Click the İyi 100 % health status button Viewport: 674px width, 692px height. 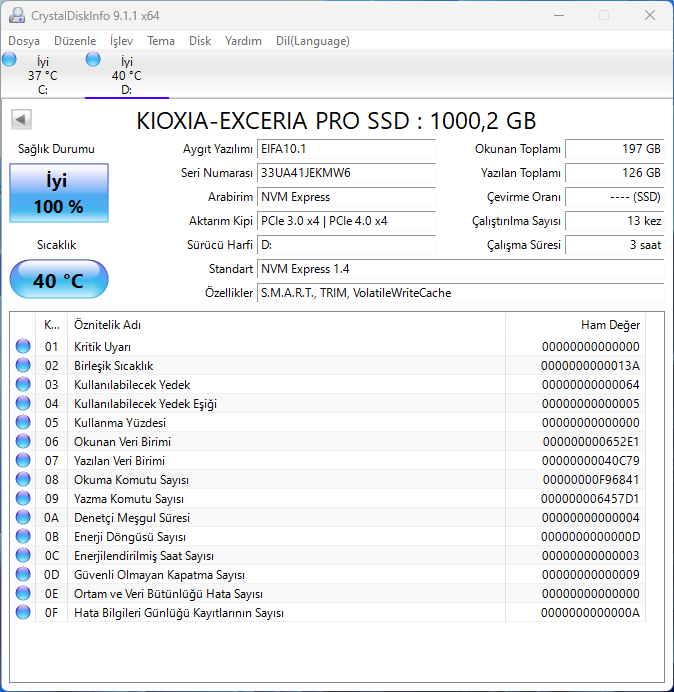point(59,194)
